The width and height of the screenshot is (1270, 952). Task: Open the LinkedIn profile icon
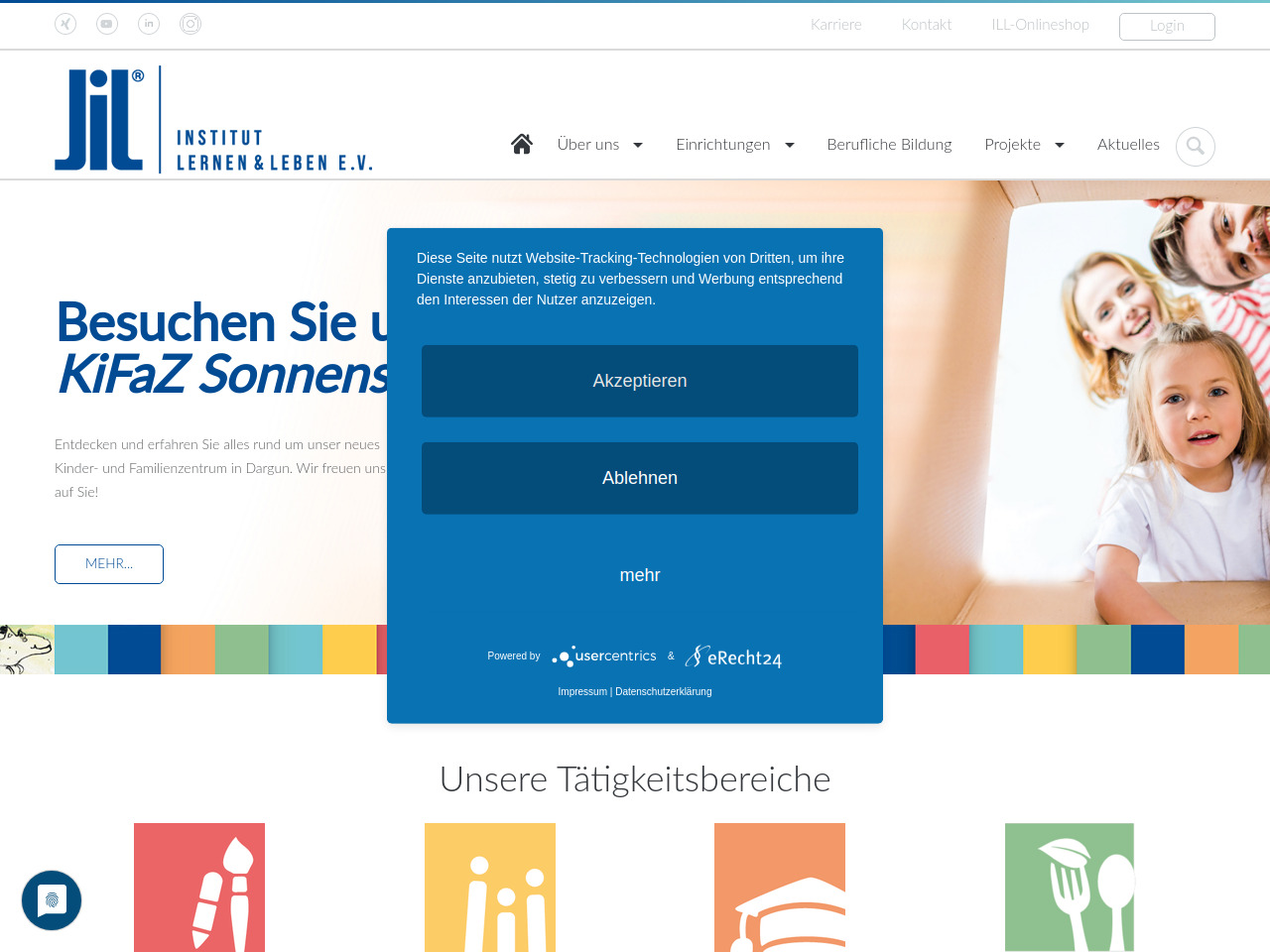(x=149, y=24)
